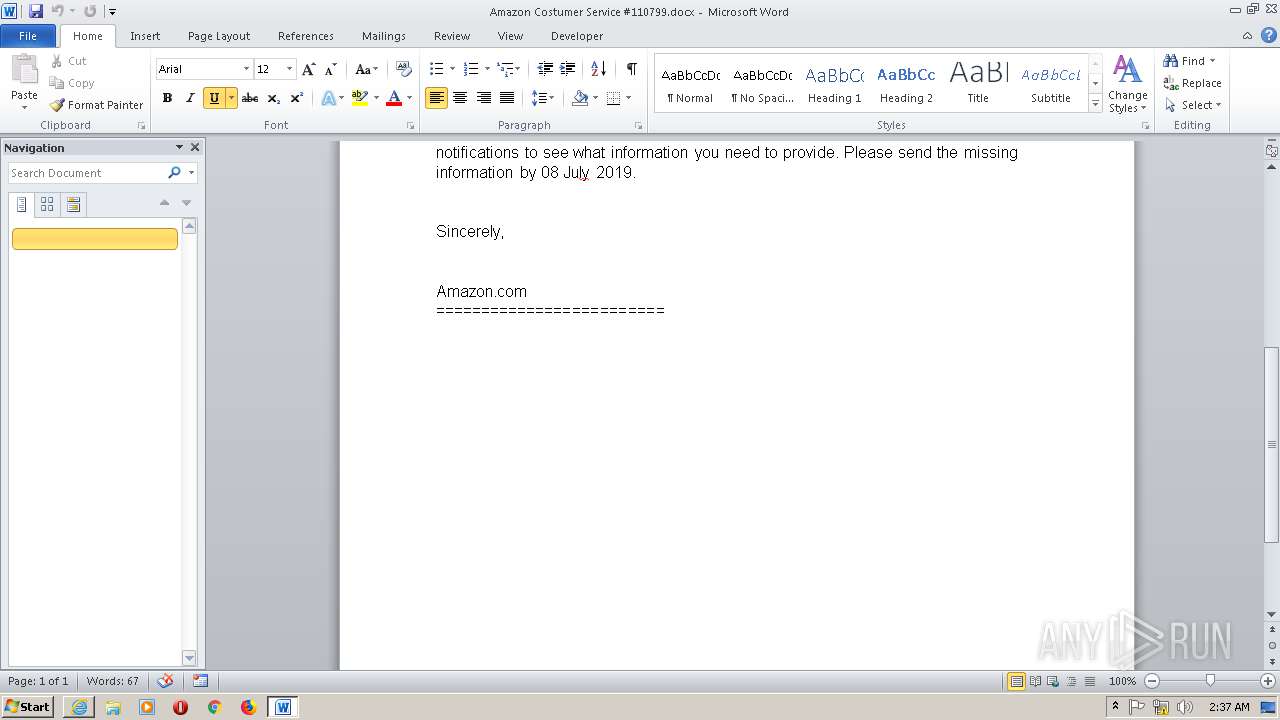Toggle Underline formatting

[213, 98]
